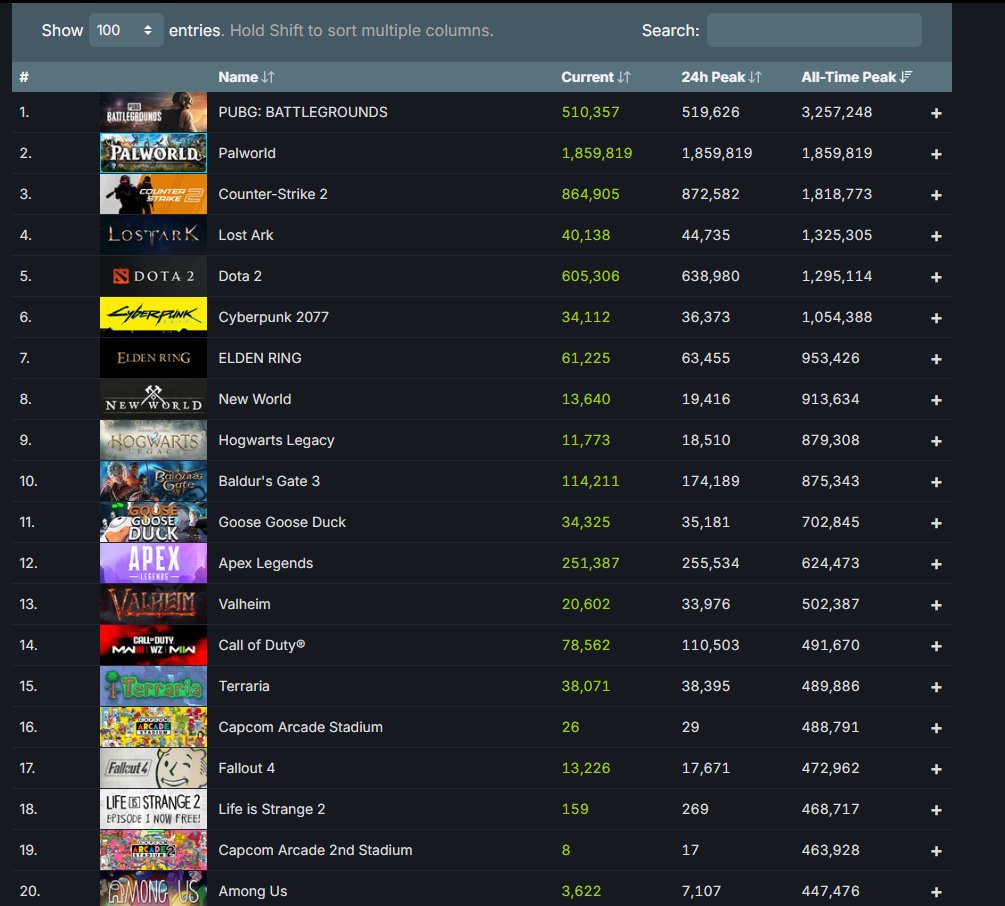This screenshot has height=906, width=1005.
Task: Select Among Us current players 3,622
Action: pos(581,891)
